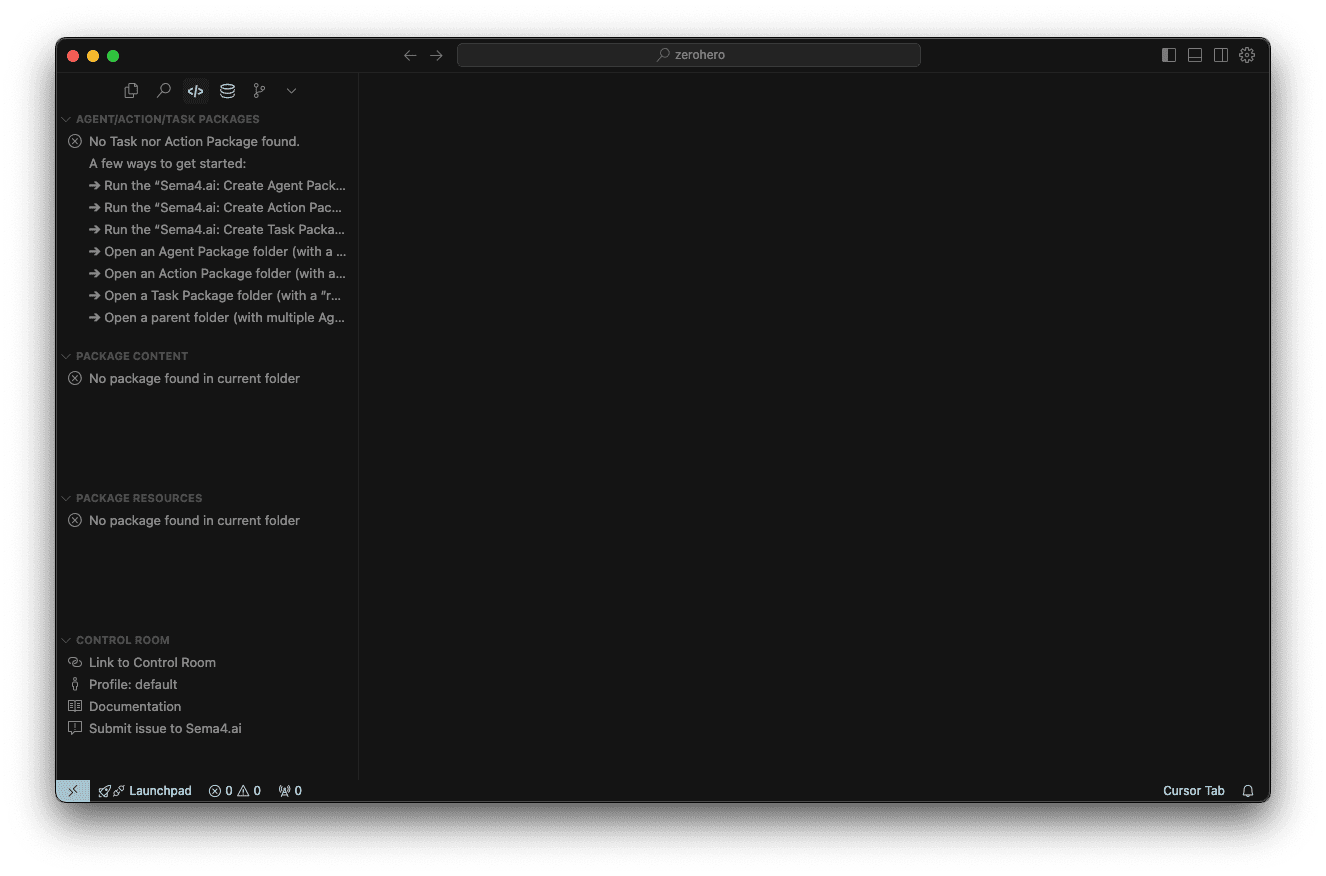Viewport: 1326px width, 876px height.
Task: Select the Search icon in the activity bar
Action: tap(163, 90)
